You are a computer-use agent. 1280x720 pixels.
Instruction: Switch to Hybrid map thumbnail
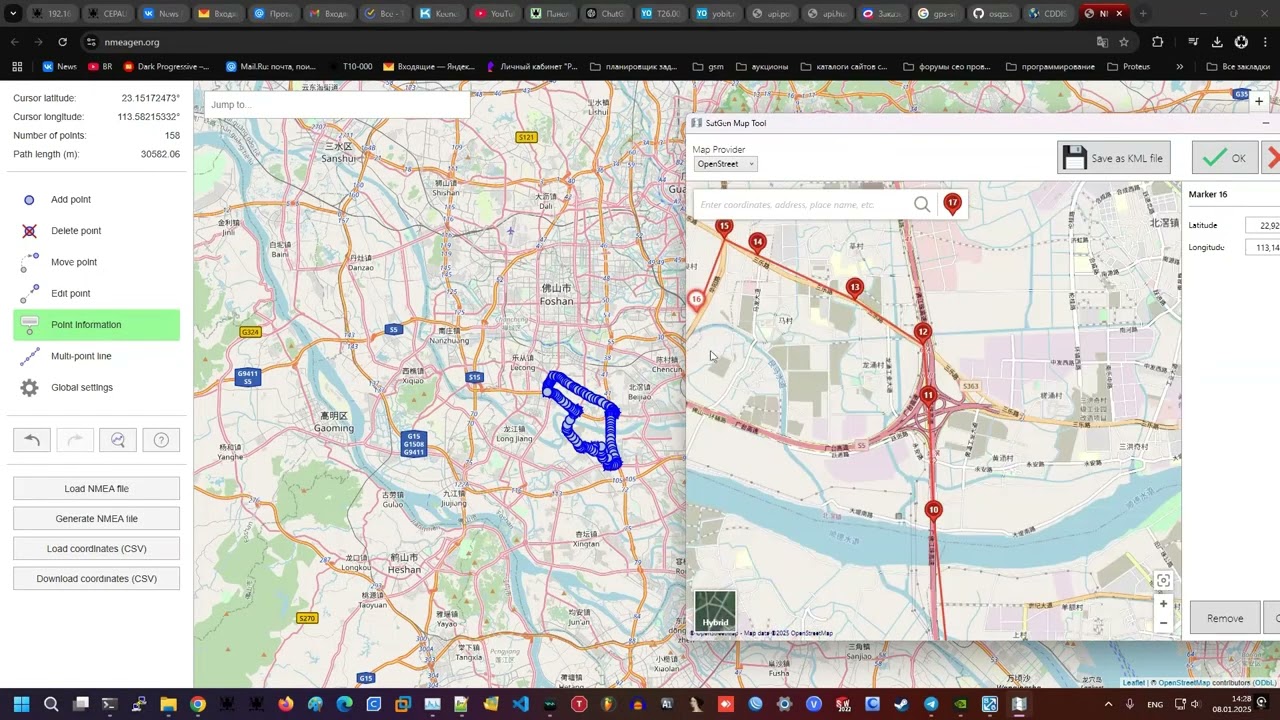tap(715, 611)
